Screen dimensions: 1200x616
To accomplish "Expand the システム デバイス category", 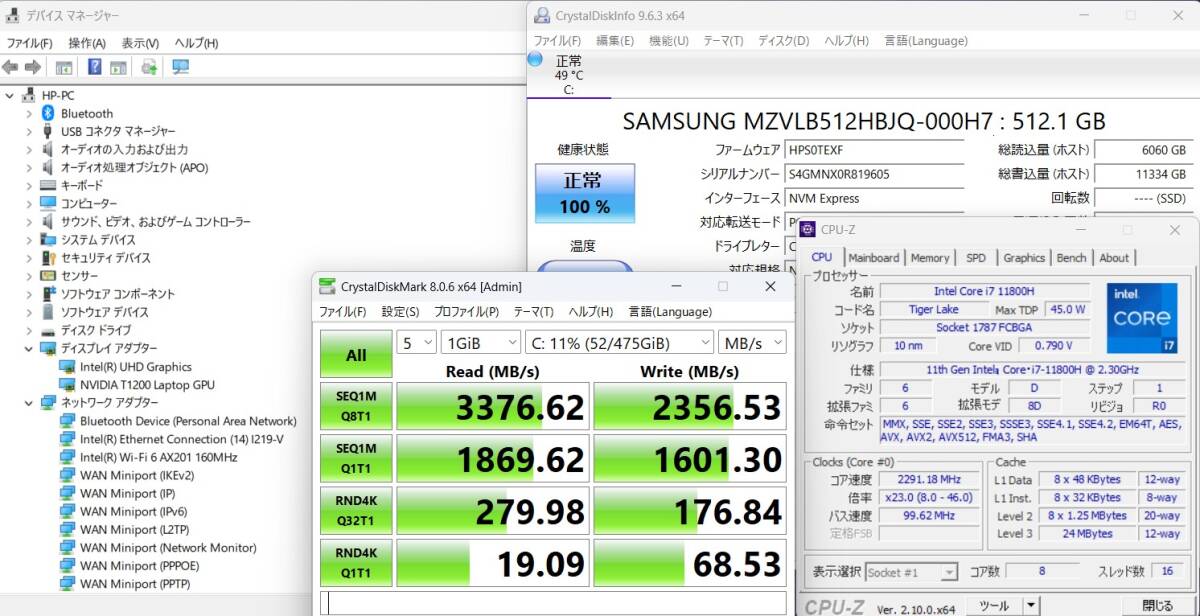I will click(29, 239).
